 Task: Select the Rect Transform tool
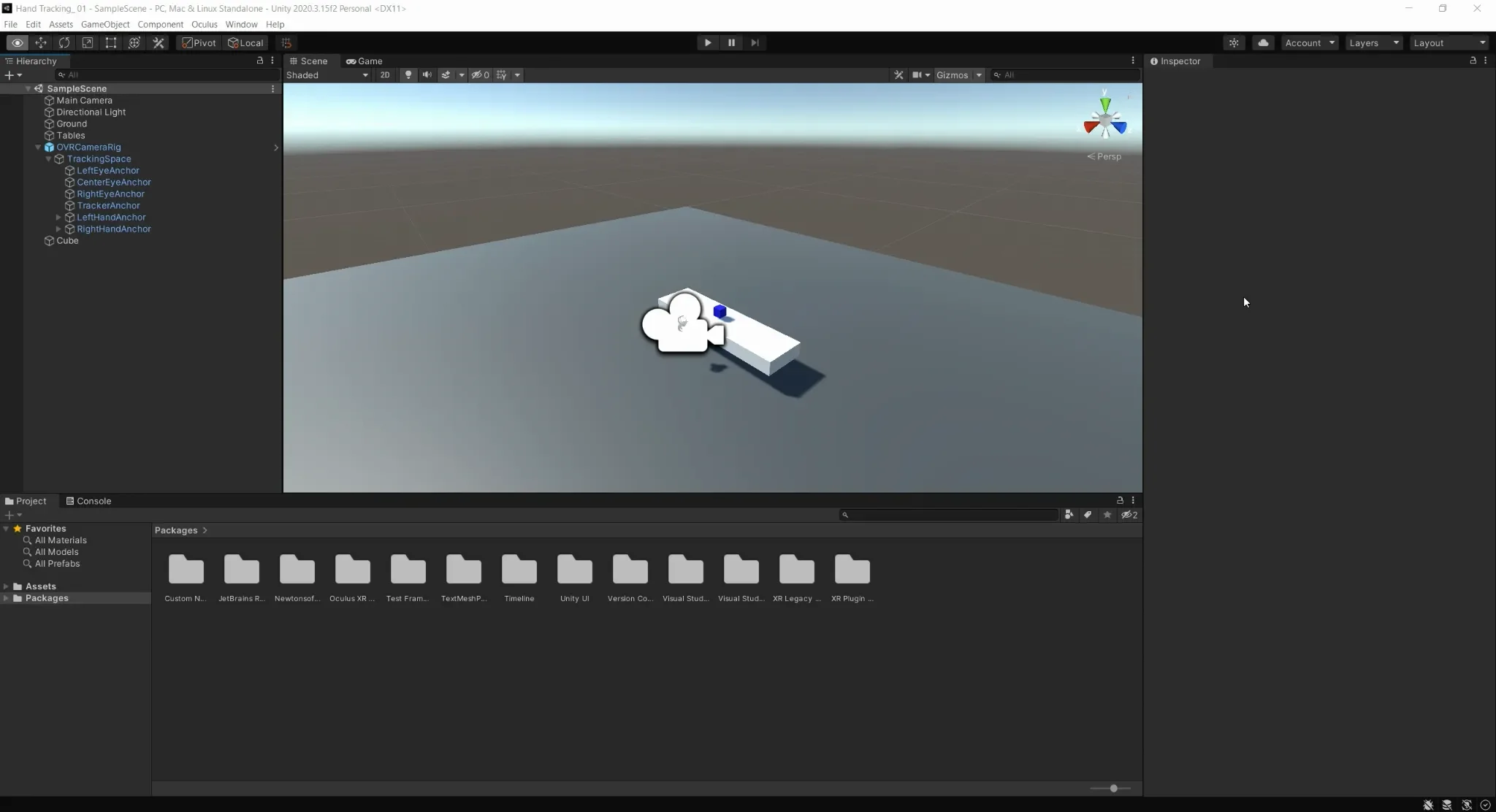(111, 43)
